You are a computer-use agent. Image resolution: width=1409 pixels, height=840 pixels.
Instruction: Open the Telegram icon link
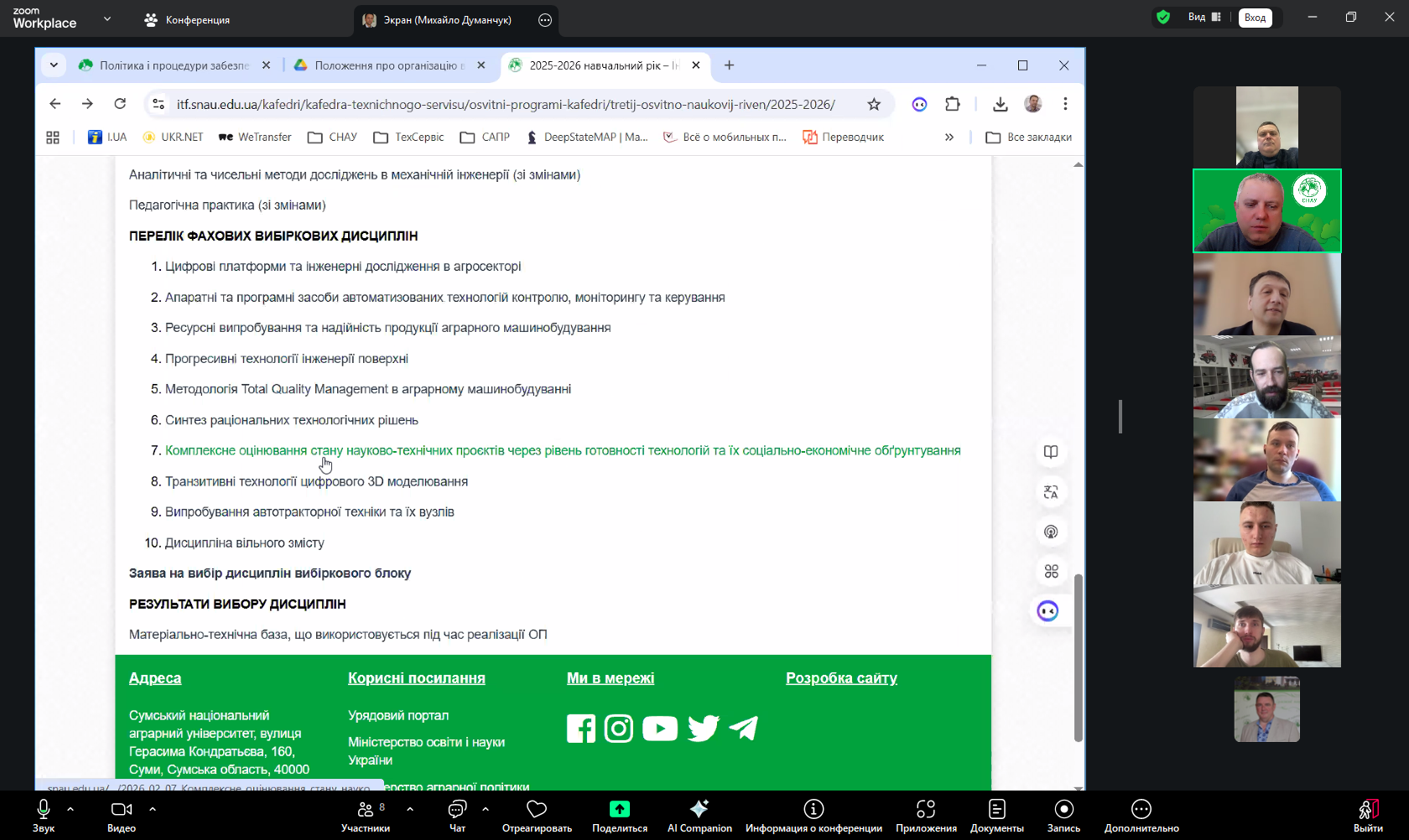(x=743, y=729)
